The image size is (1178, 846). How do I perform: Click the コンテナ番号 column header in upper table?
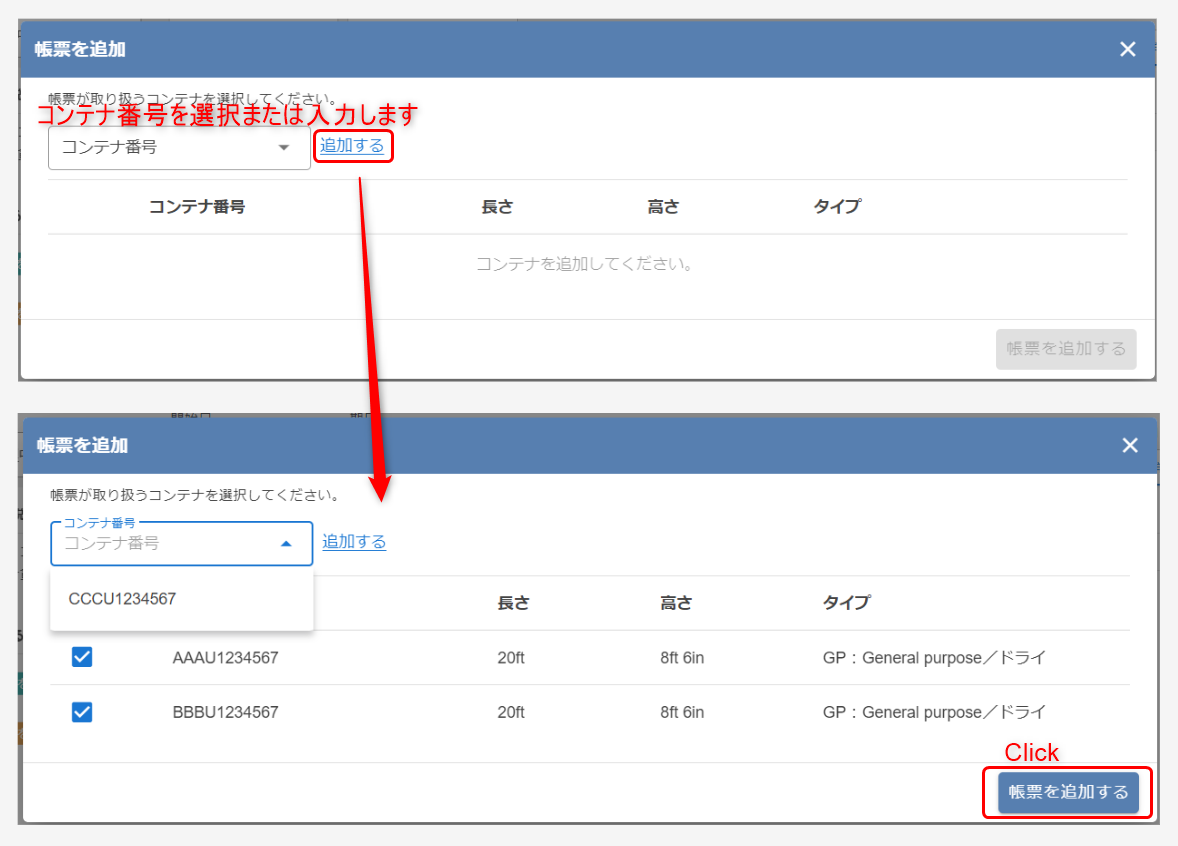click(197, 207)
